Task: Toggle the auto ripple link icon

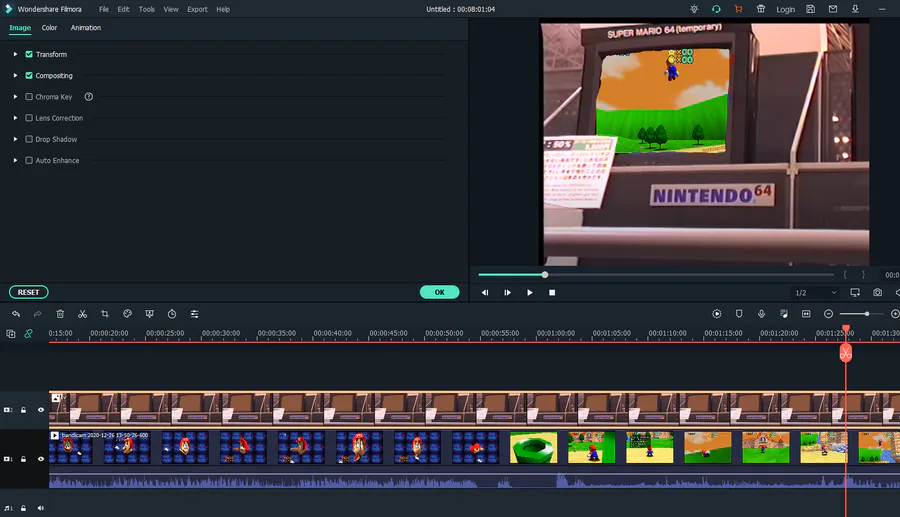Action: pyautogui.click(x=28, y=333)
